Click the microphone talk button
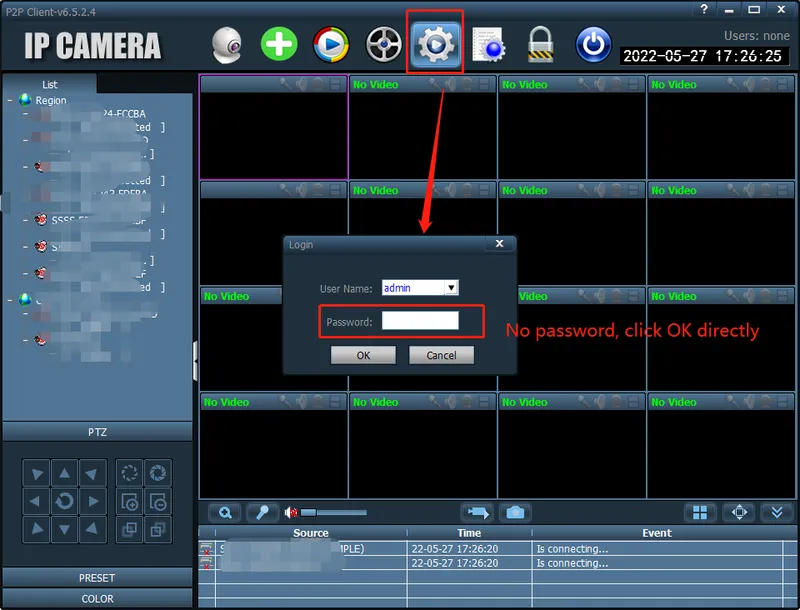Screen dimensions: 800x610 [x=262, y=512]
